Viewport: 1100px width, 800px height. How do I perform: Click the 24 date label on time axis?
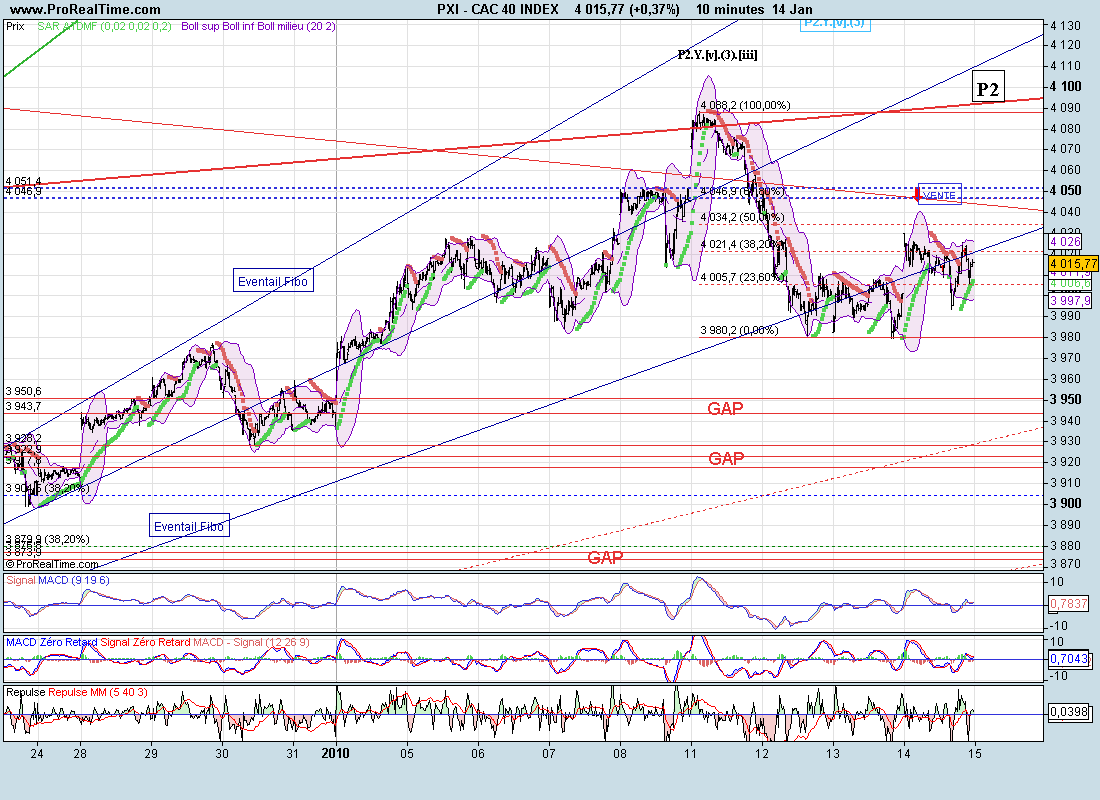pyautogui.click(x=37, y=754)
